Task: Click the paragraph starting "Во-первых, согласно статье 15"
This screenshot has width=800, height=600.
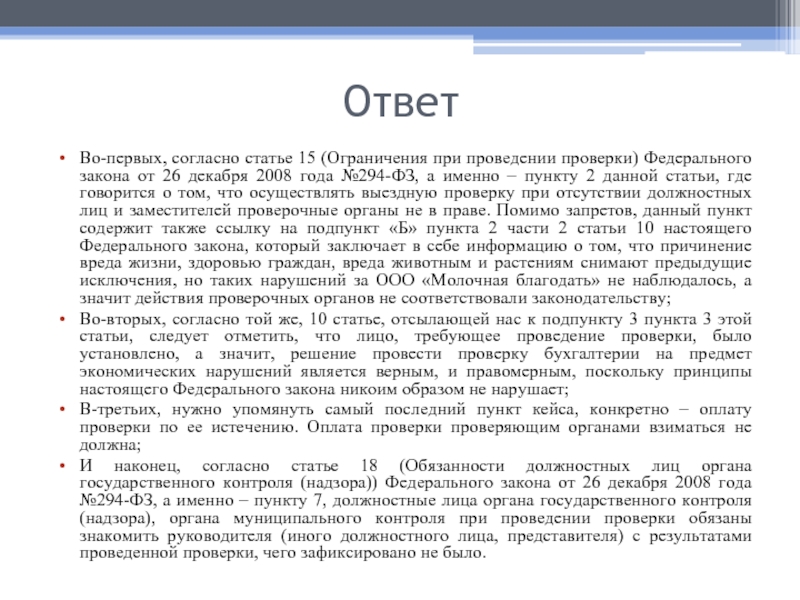Action: 415,228
